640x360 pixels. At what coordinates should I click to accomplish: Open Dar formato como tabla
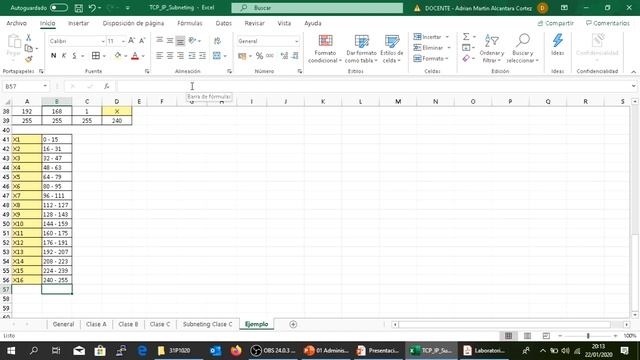point(361,49)
